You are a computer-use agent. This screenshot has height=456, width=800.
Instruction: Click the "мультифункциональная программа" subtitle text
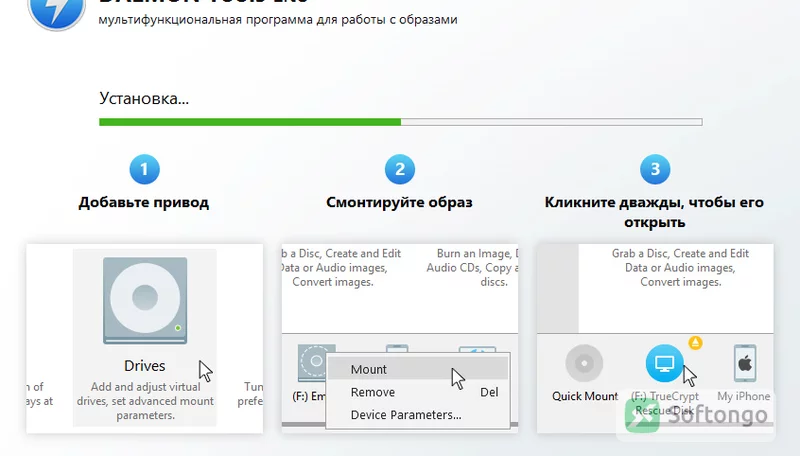click(x=278, y=20)
